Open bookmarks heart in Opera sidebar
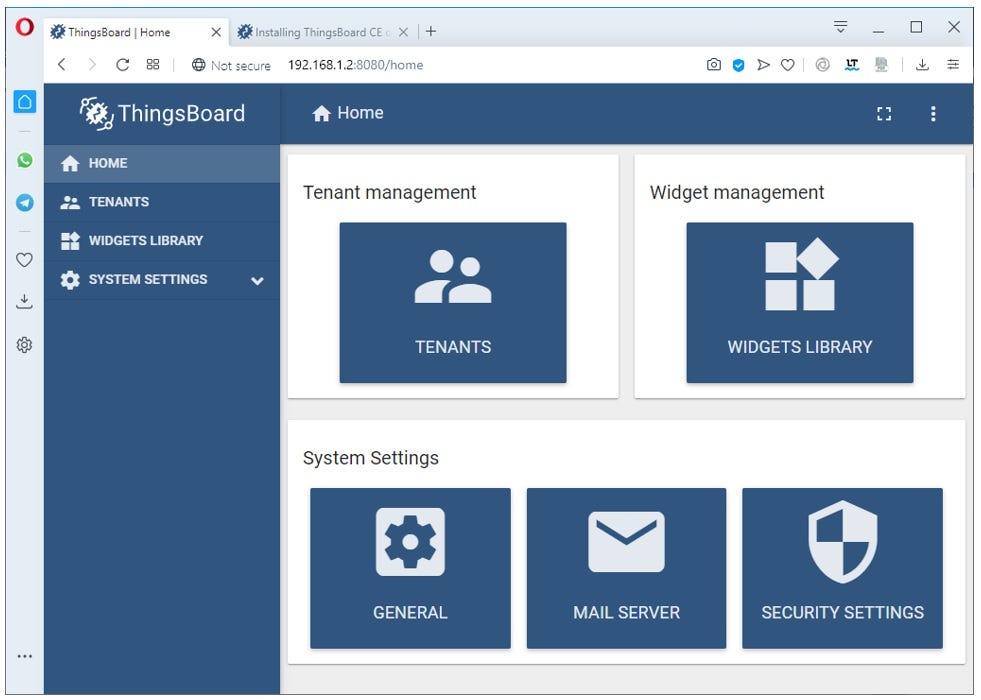This screenshot has width=981, height=700. [24, 260]
